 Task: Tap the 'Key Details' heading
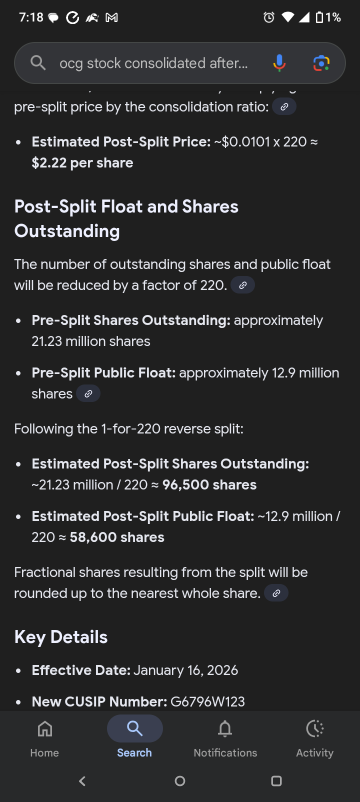[x=61, y=637]
